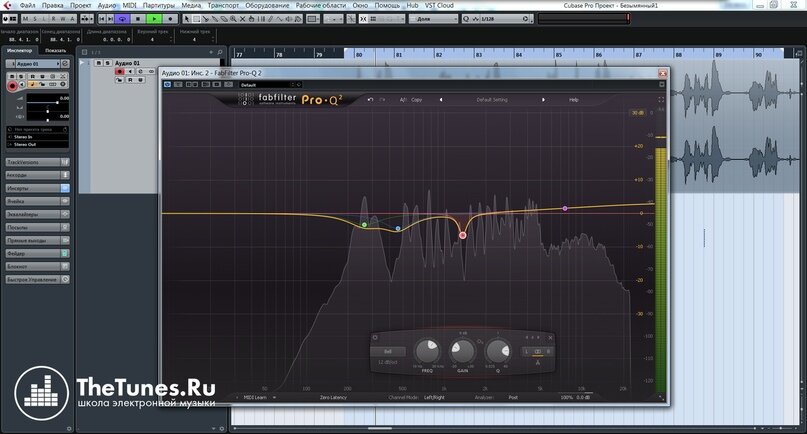
Task: Open the Zero Latency processing mode selector
Action: pyautogui.click(x=333, y=397)
